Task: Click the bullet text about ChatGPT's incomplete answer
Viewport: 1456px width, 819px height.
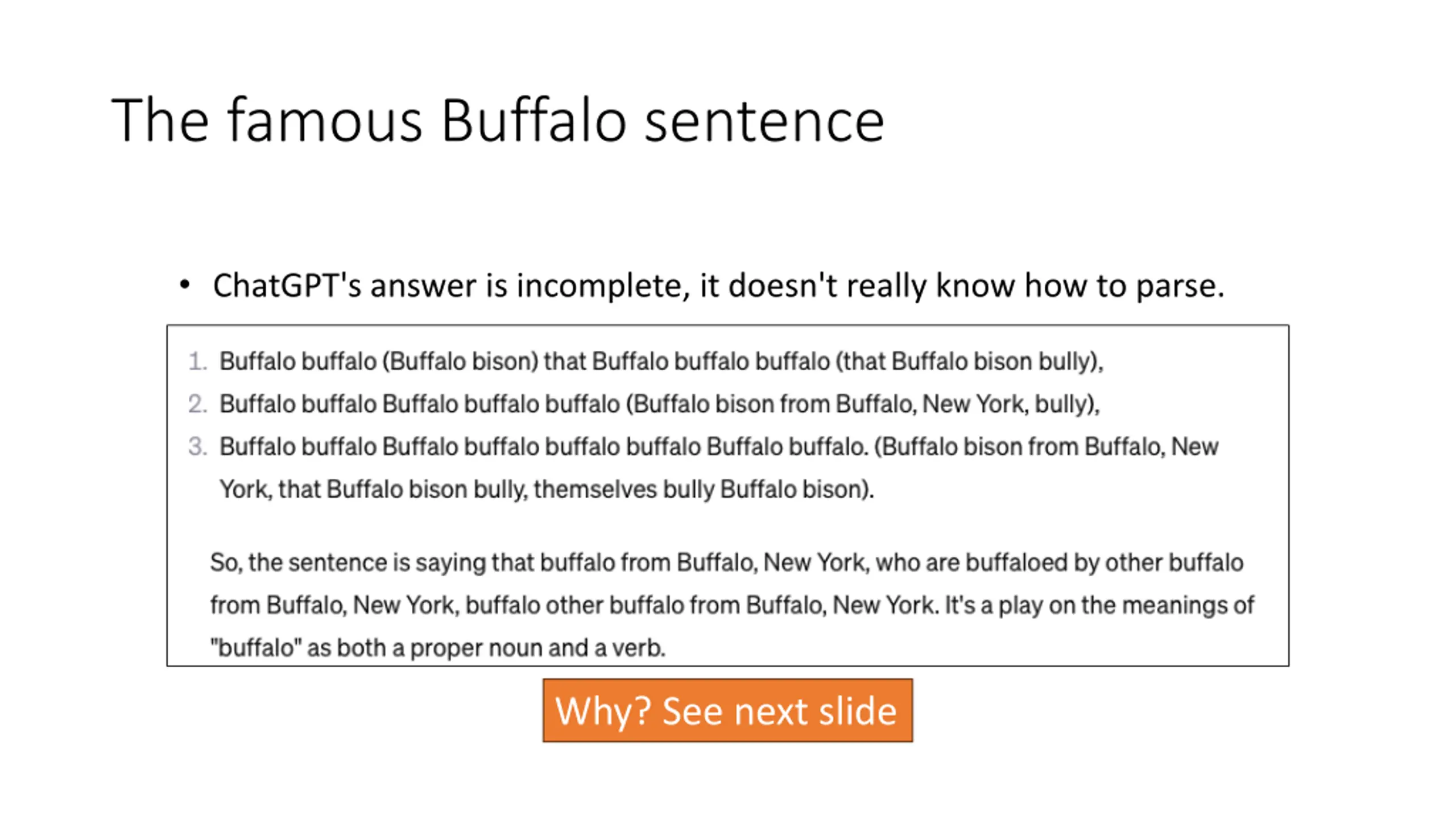Action: (718, 286)
